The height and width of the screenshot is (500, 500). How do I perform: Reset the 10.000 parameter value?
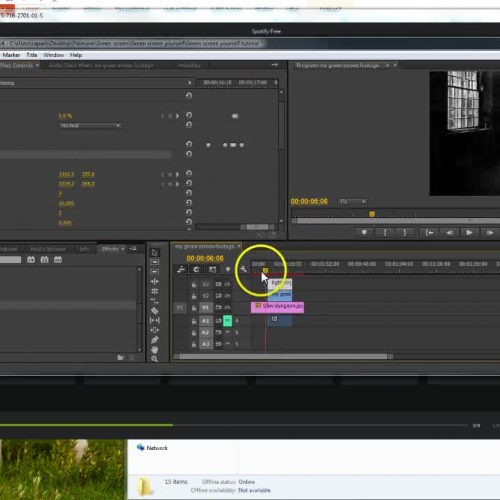tap(189, 202)
